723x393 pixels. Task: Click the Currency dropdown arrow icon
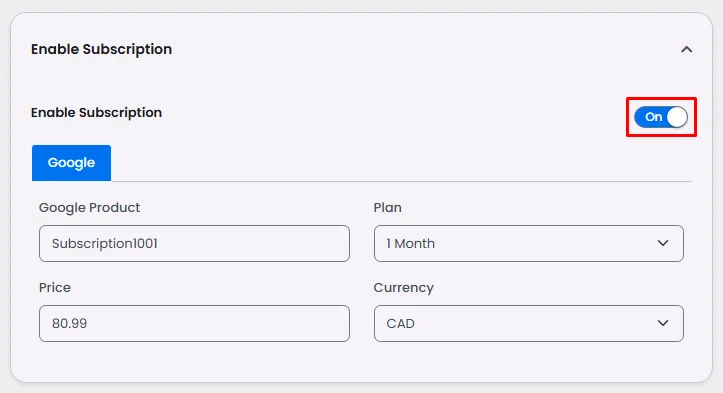point(663,323)
